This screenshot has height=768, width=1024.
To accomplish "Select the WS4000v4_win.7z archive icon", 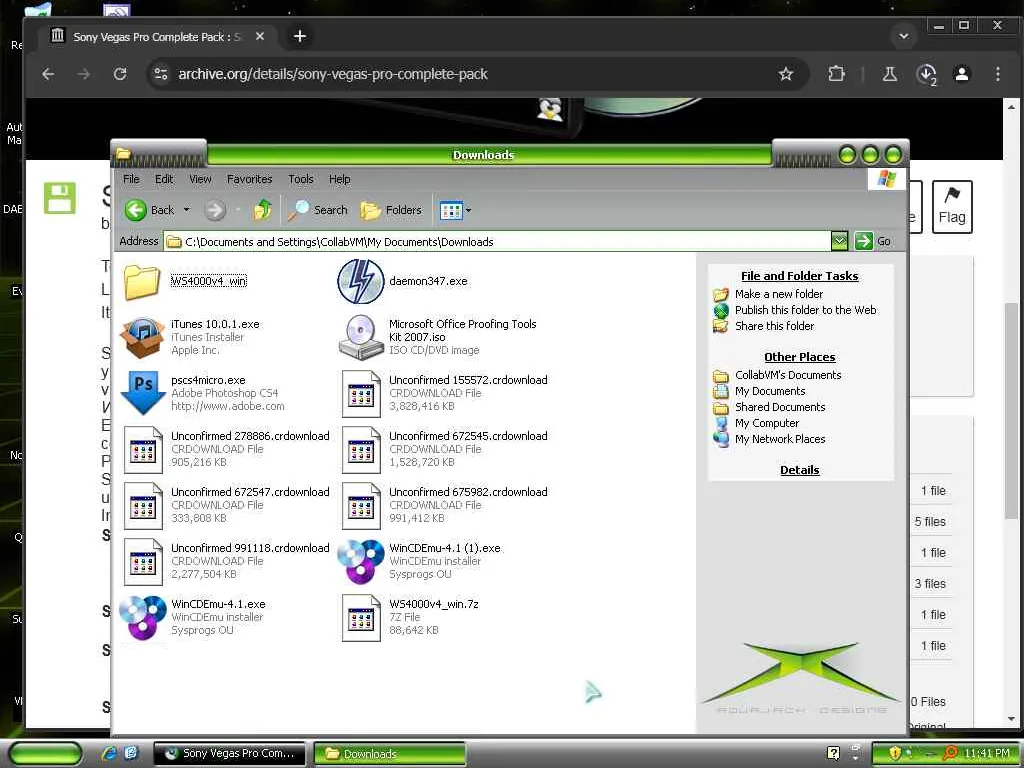I will (x=361, y=618).
